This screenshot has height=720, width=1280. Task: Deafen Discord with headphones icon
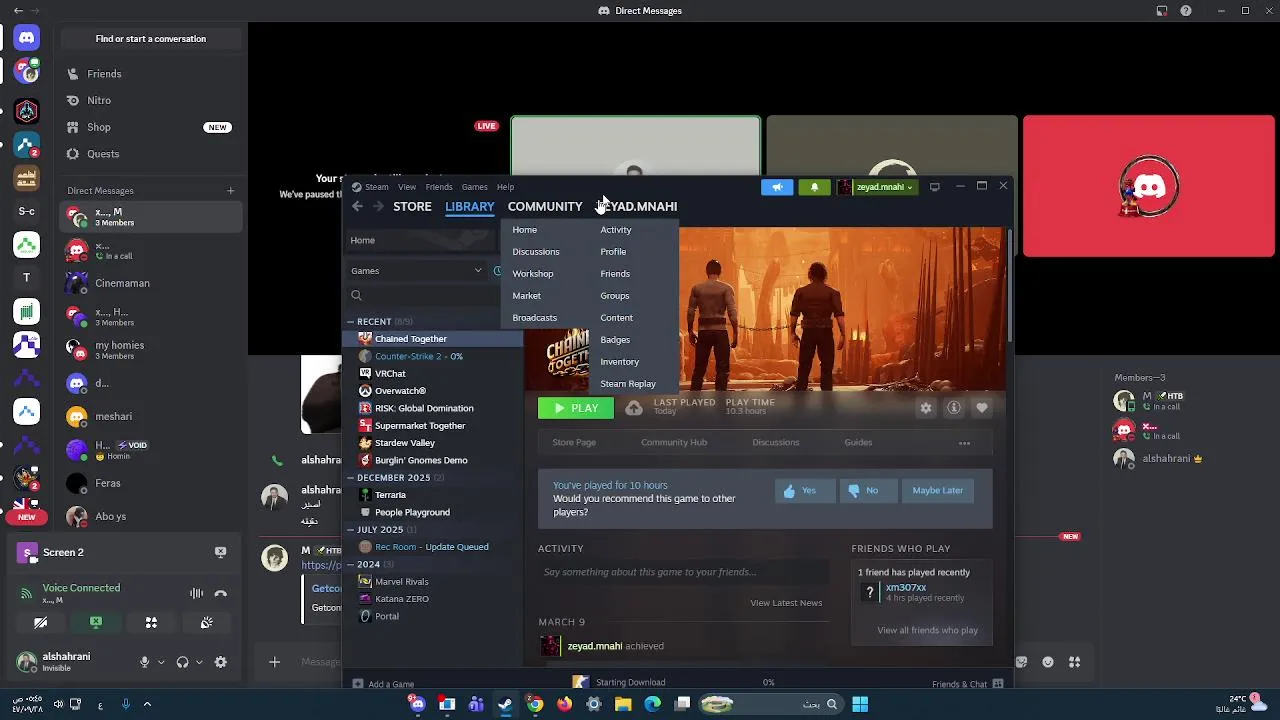tap(182, 662)
